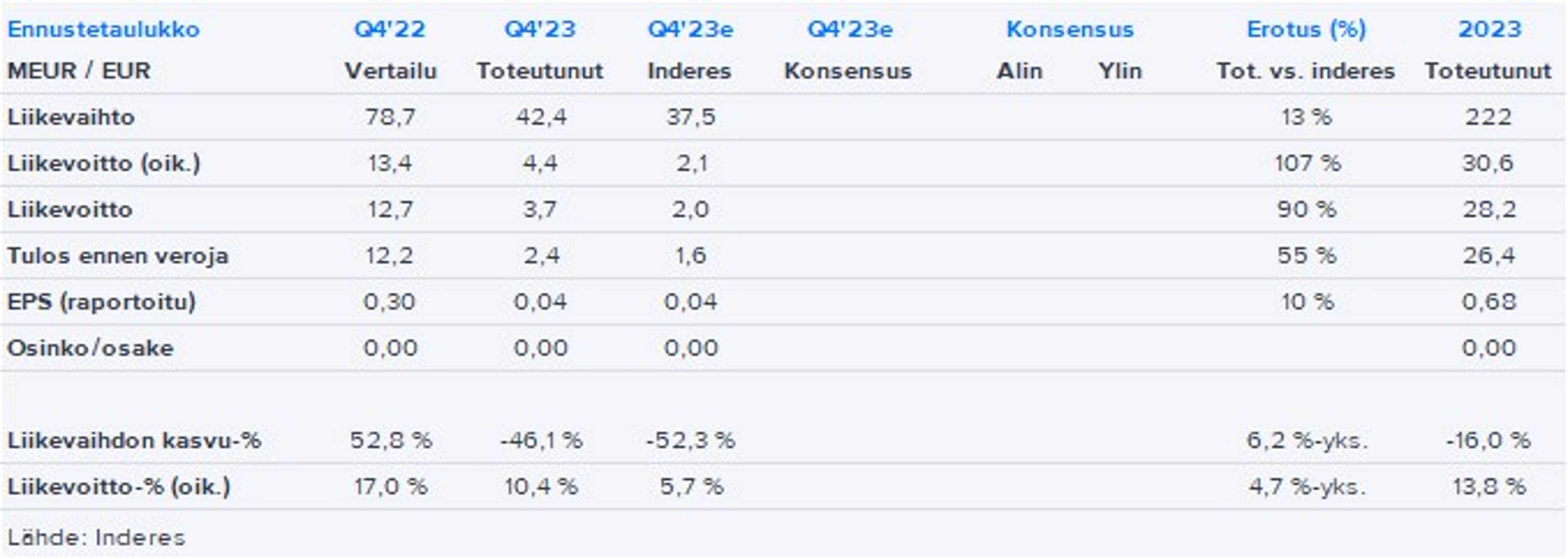Click the -46,1 % growth cell
The height and width of the screenshot is (559, 1568).
point(541,440)
